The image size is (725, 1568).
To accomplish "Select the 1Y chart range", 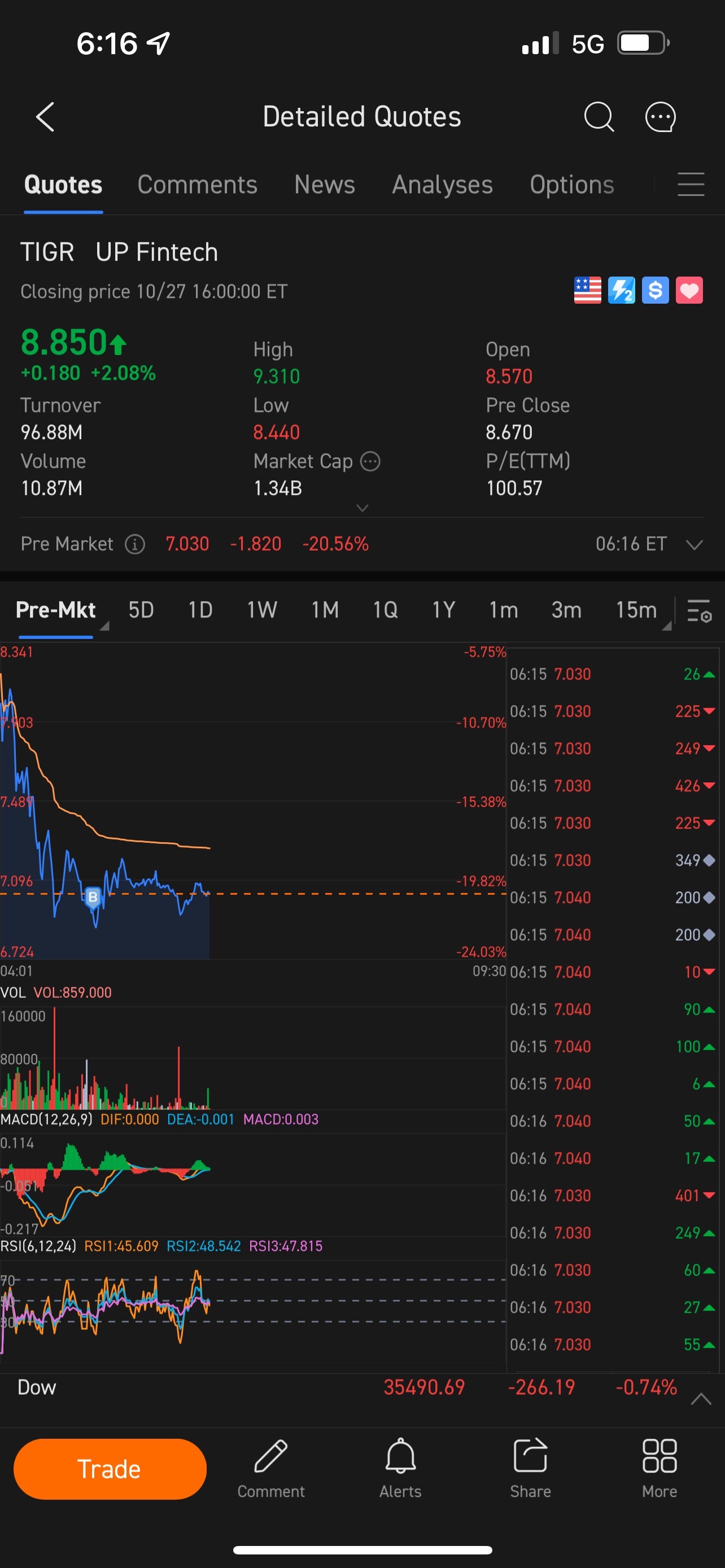I will coord(444,610).
